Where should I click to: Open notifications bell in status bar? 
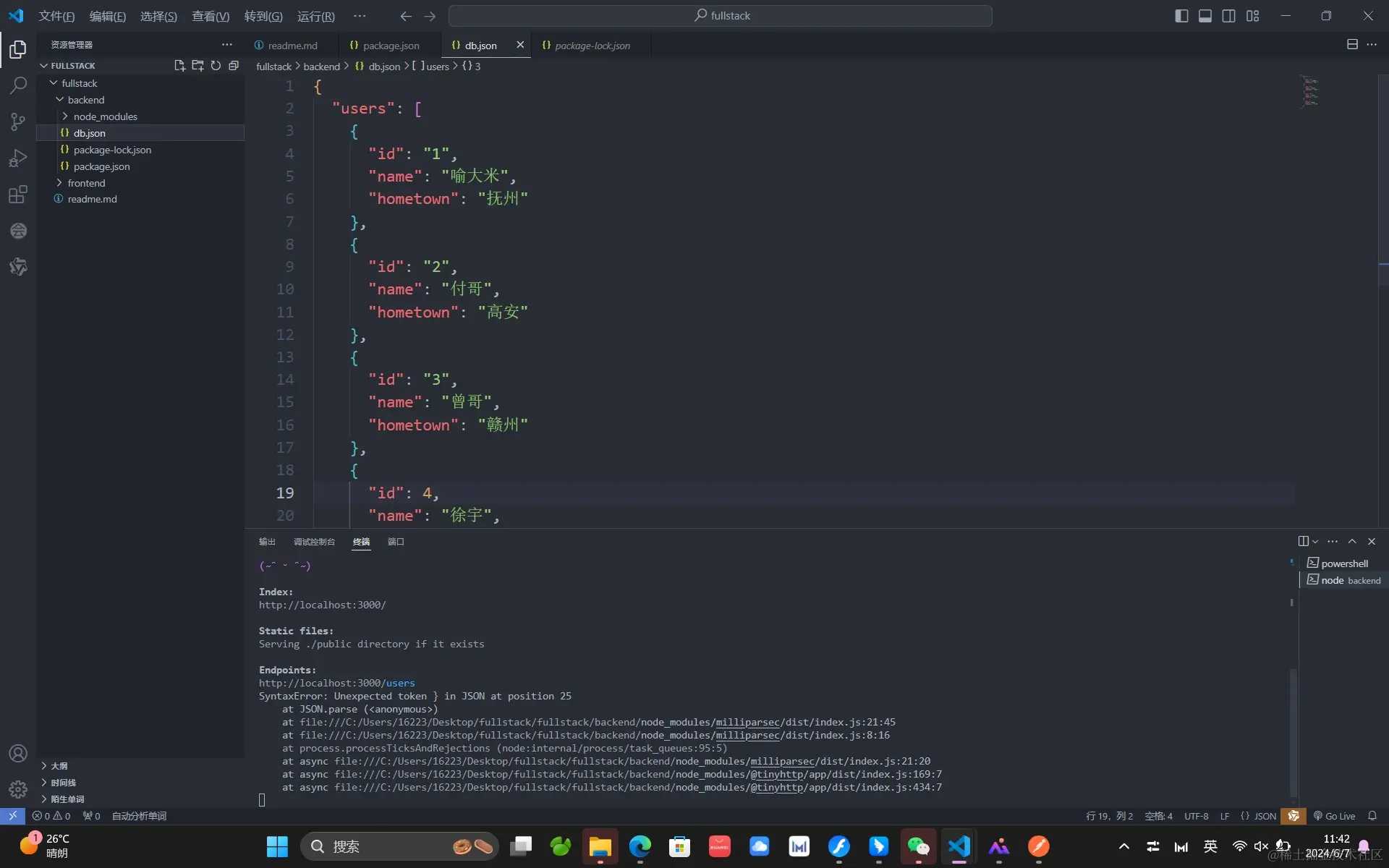coord(1372,816)
